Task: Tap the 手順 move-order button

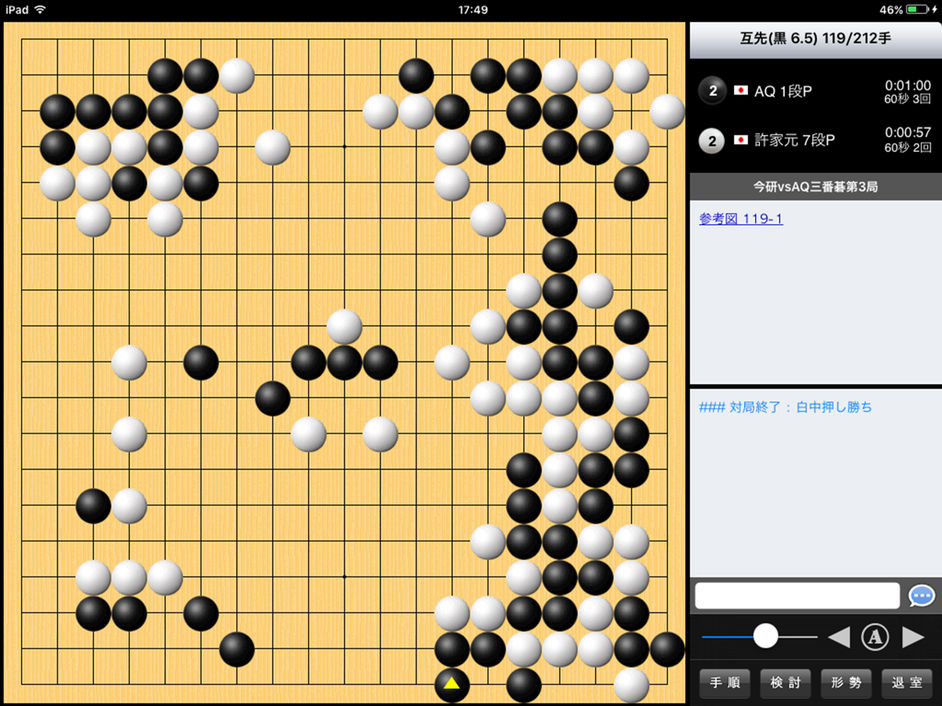Action: 725,683
